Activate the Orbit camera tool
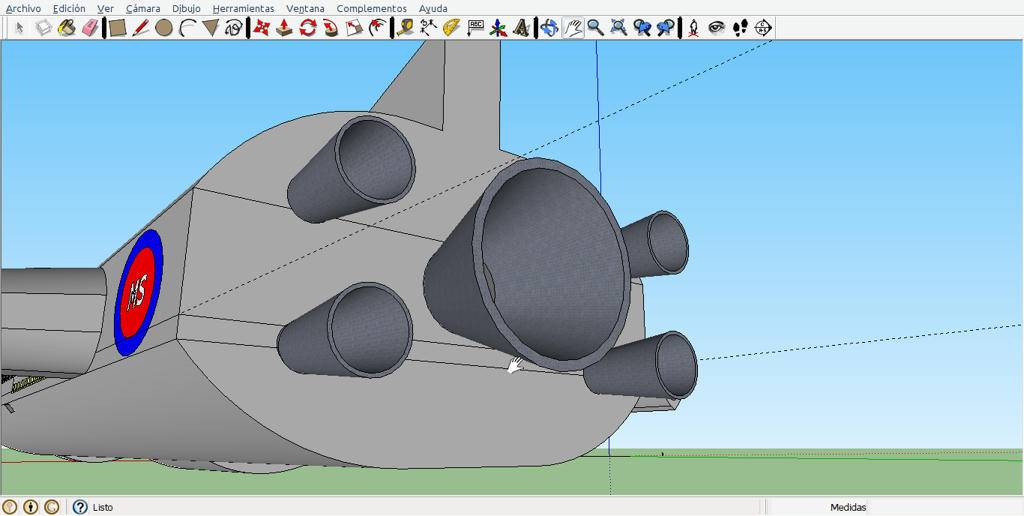The image size is (1024, 516). tap(549, 27)
